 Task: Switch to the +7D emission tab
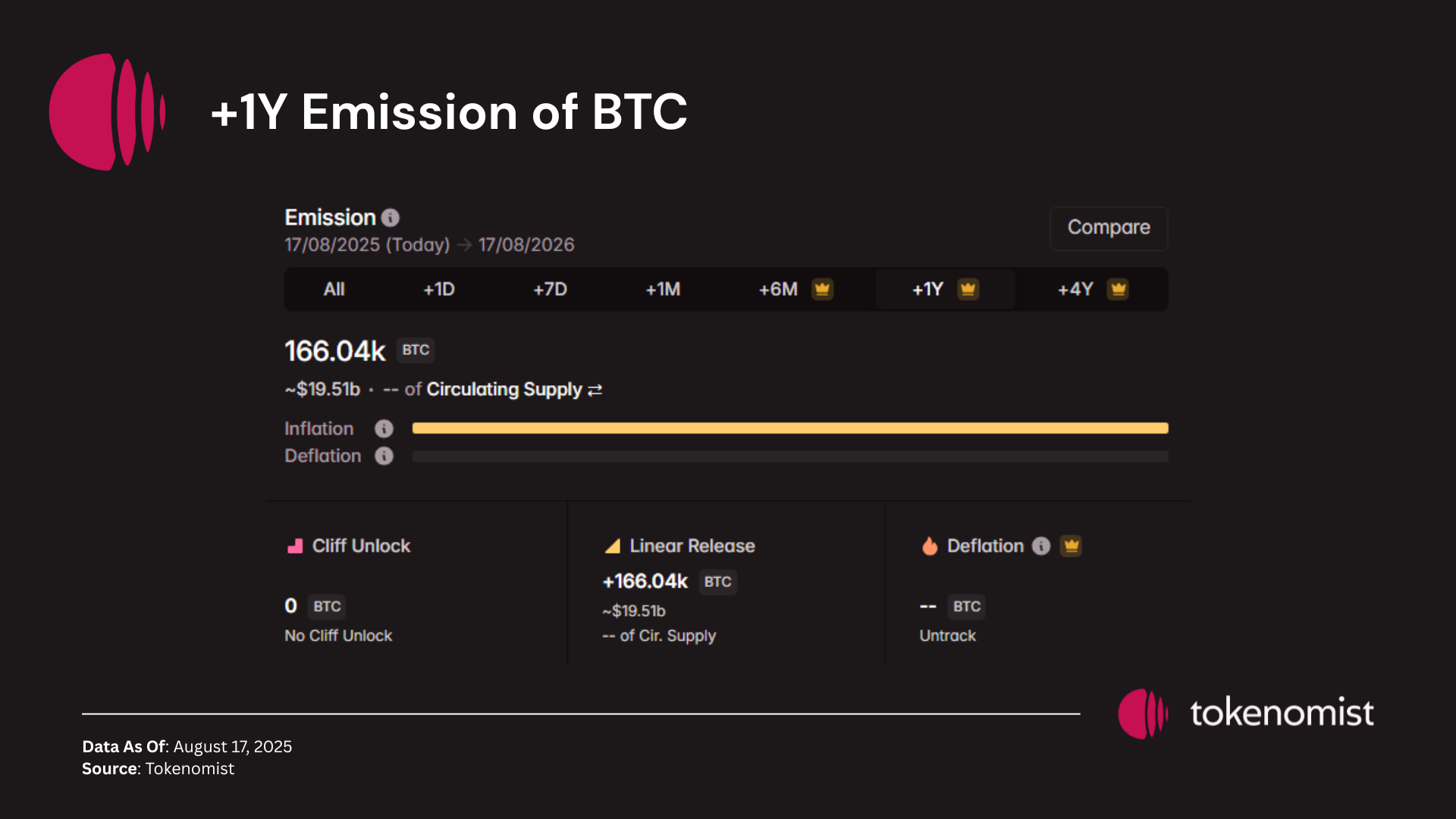point(550,290)
